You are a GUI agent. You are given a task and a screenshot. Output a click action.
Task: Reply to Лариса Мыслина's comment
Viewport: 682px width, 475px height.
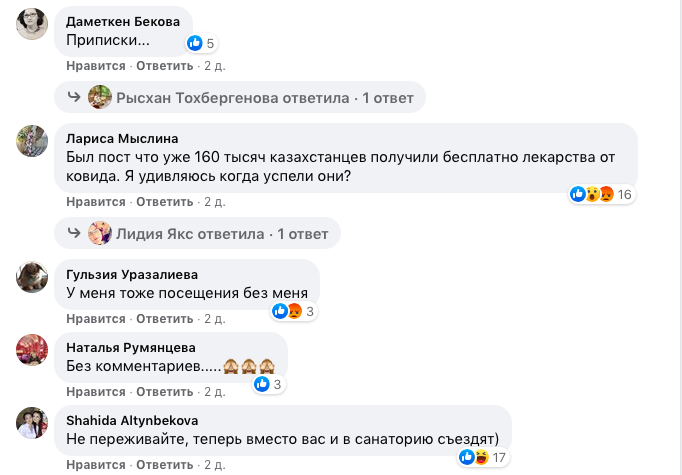click(164, 202)
